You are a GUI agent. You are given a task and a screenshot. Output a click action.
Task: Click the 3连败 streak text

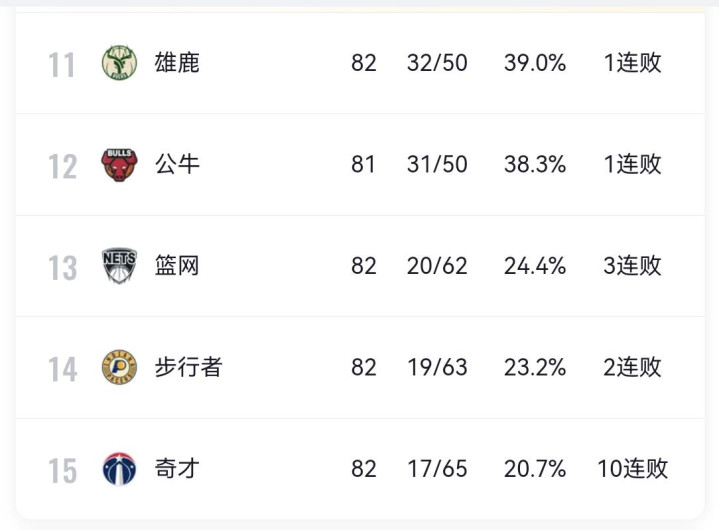pyautogui.click(x=632, y=266)
